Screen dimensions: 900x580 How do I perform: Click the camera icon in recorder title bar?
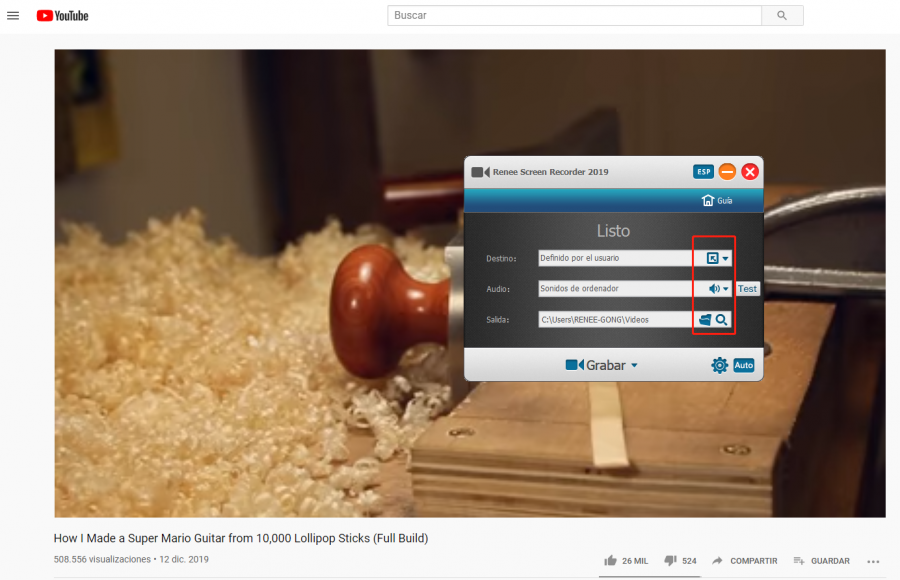tap(480, 172)
